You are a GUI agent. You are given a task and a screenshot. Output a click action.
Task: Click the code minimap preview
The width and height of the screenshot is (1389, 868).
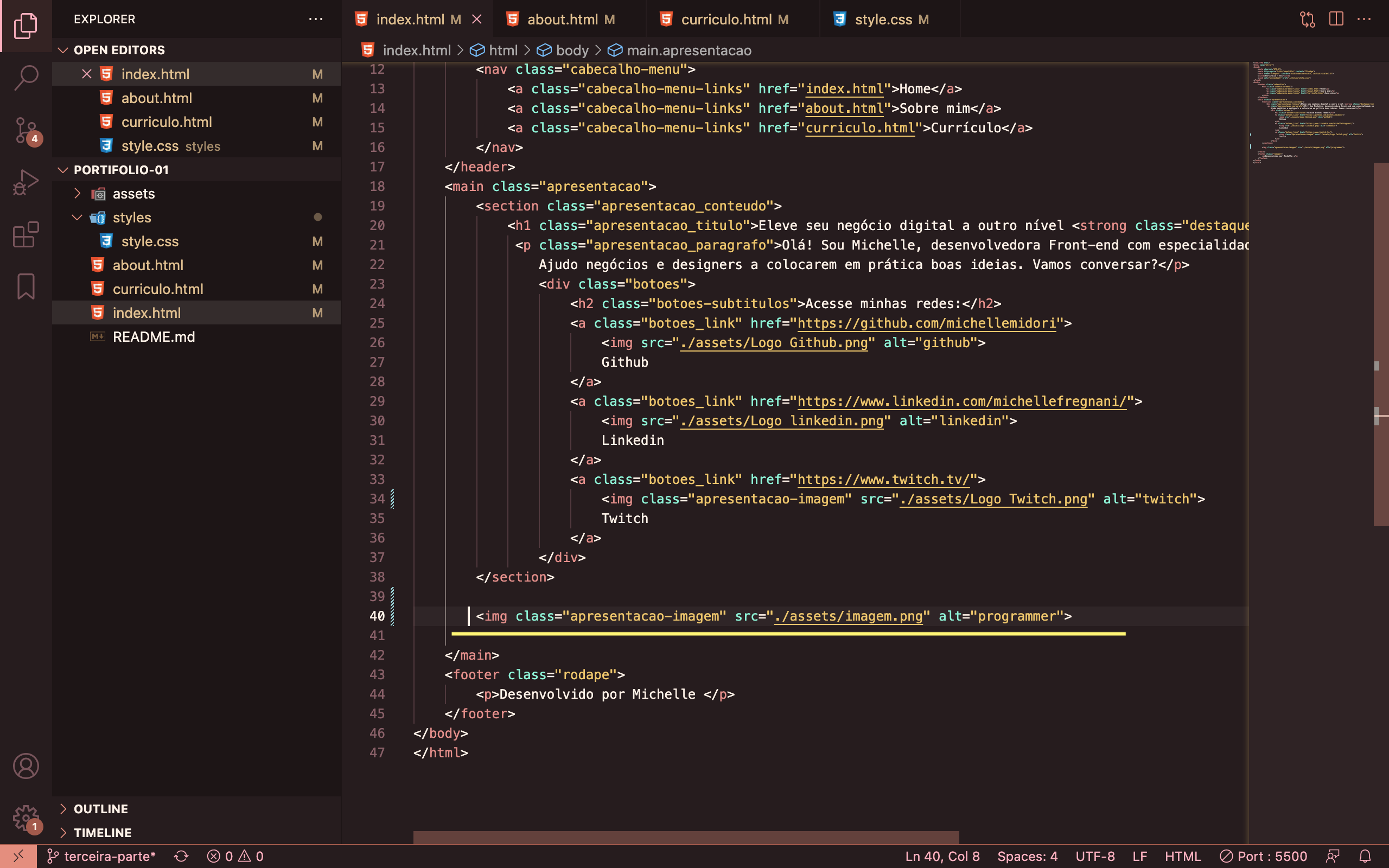click(x=1311, y=112)
